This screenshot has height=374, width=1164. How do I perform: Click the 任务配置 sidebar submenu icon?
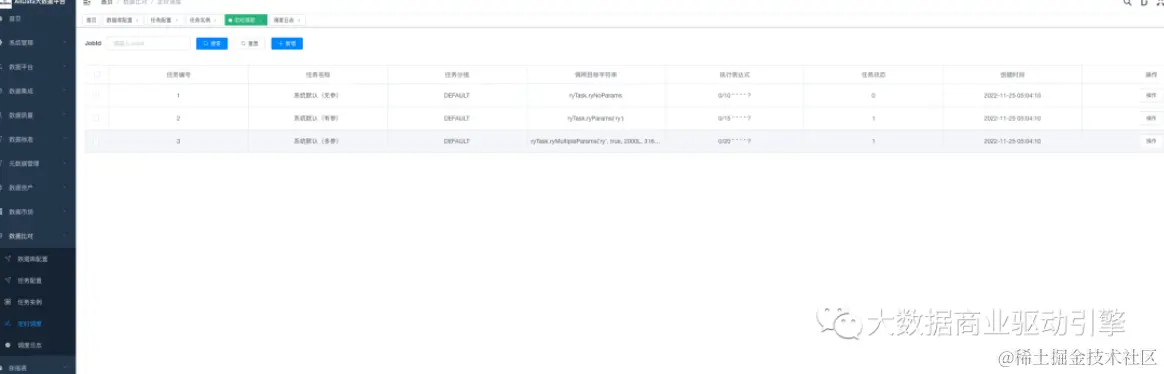coord(7,280)
